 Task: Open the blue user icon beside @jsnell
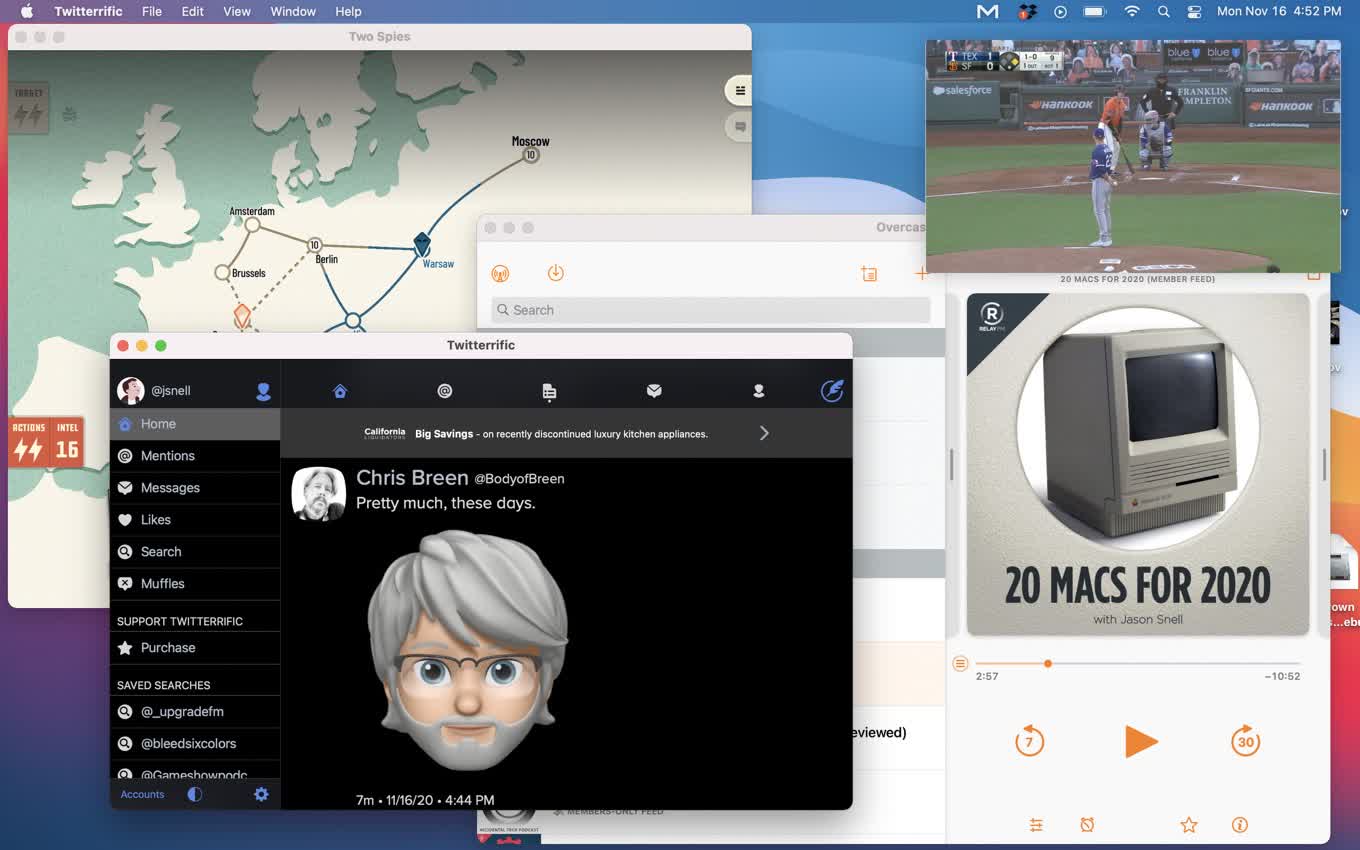(264, 391)
